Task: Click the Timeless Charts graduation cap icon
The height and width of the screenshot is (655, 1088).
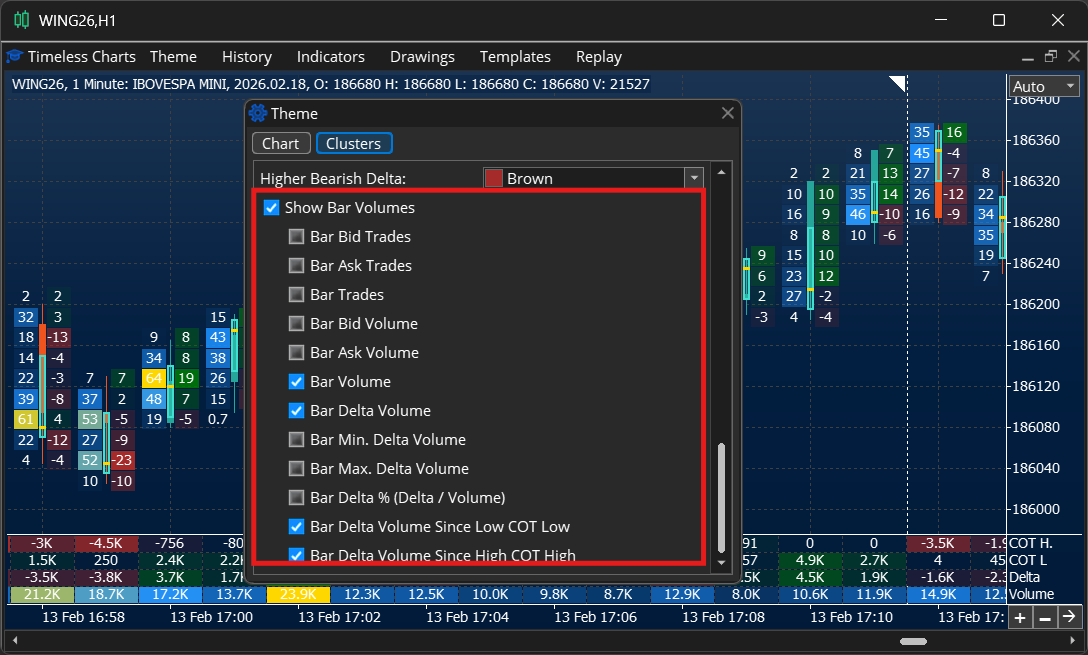Action: [x=15, y=56]
